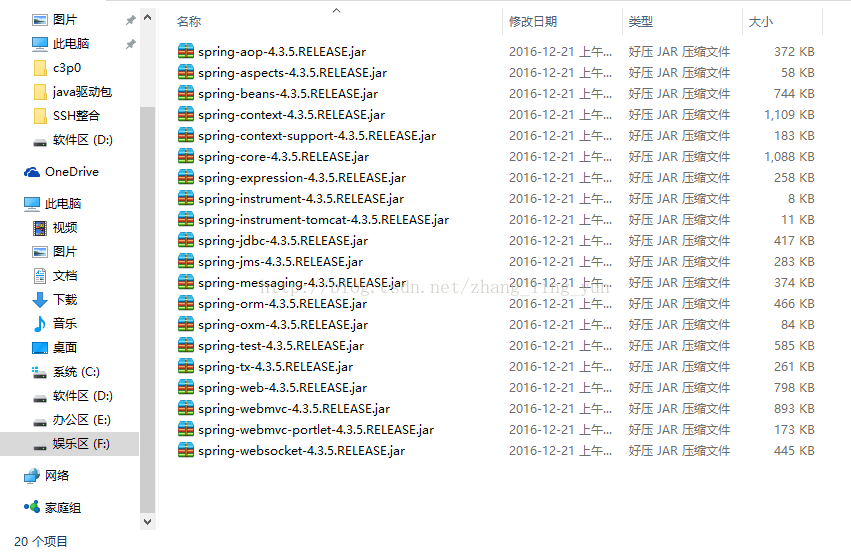Open the c3p0 folder in navigation pane
The image size is (851, 552).
pos(57,68)
